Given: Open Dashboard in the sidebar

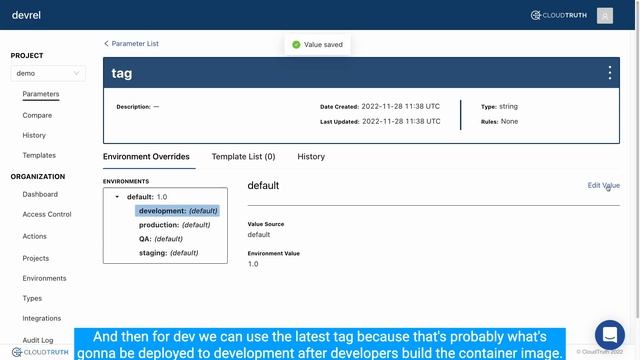Looking at the screenshot, I should [x=40, y=194].
